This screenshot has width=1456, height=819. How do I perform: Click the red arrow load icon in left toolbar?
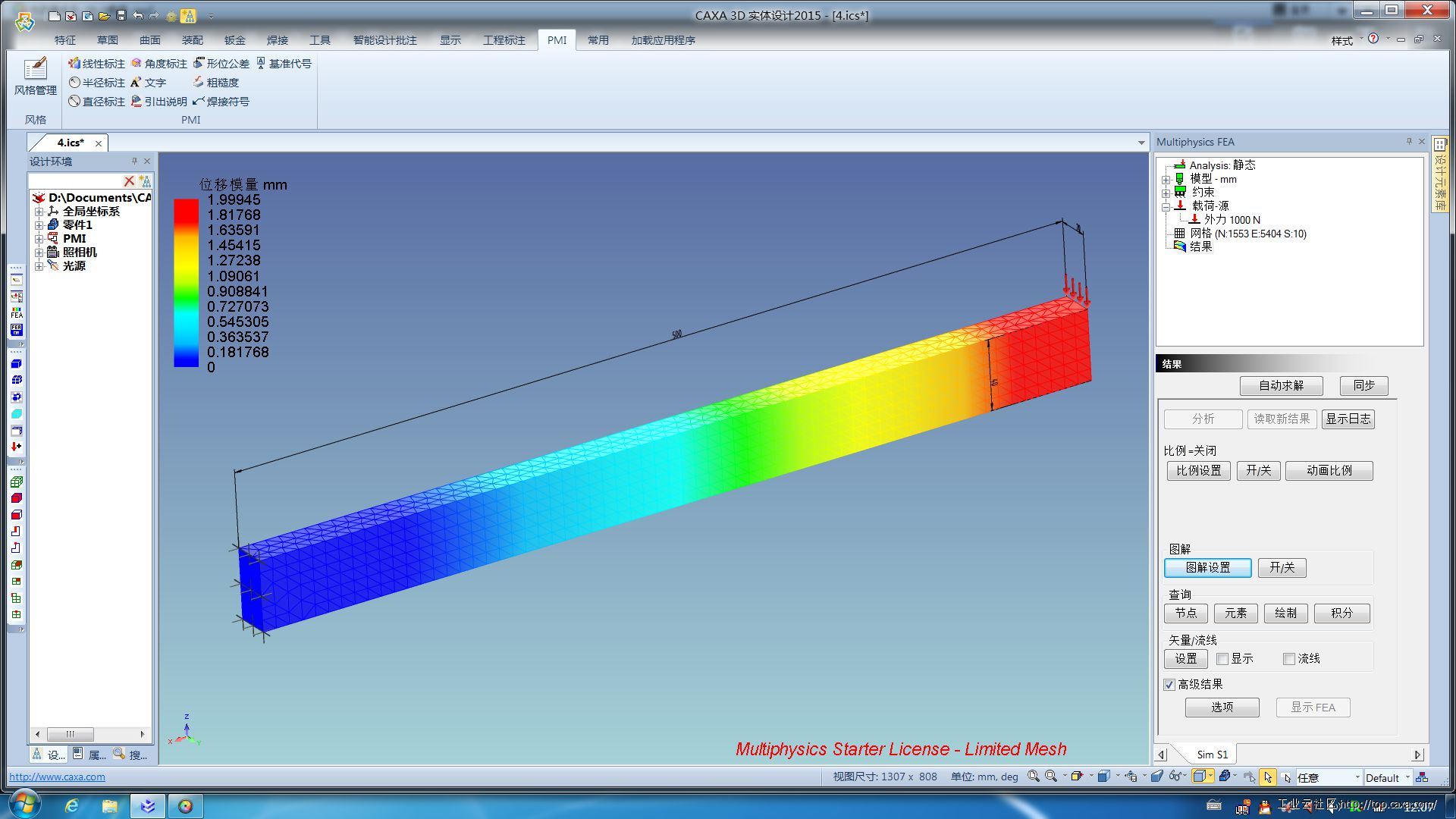click(17, 447)
